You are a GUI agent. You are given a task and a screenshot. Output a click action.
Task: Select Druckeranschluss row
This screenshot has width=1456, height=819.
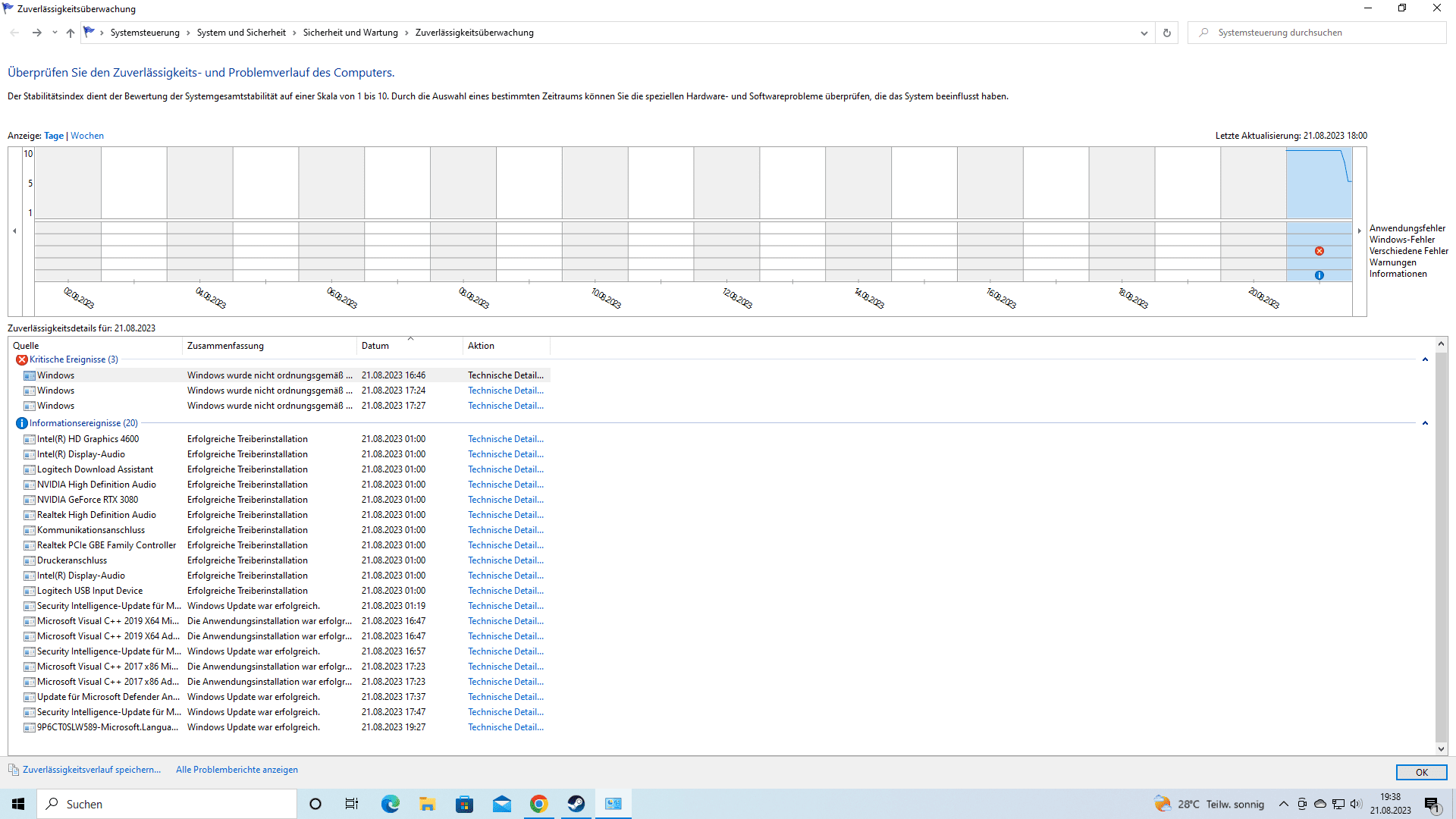click(281, 560)
